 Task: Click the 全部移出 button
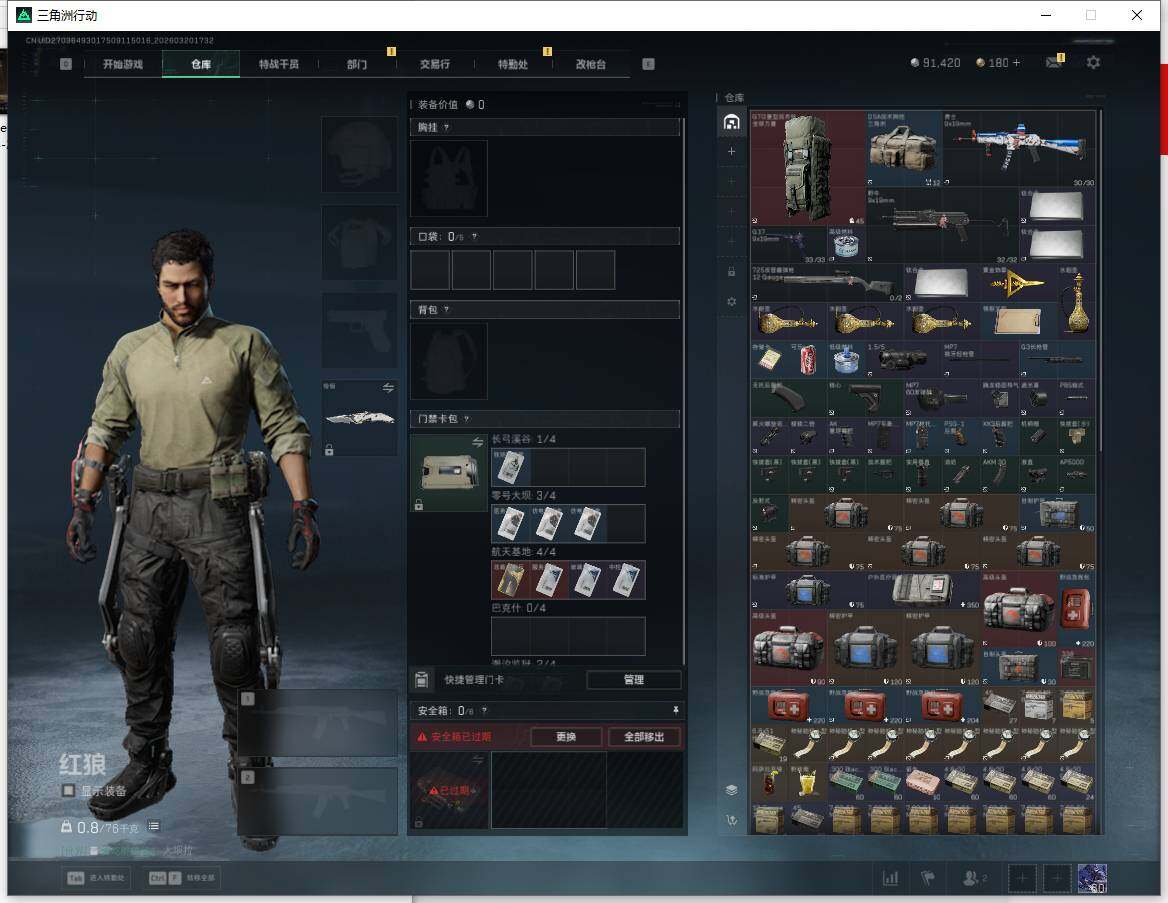(644, 737)
